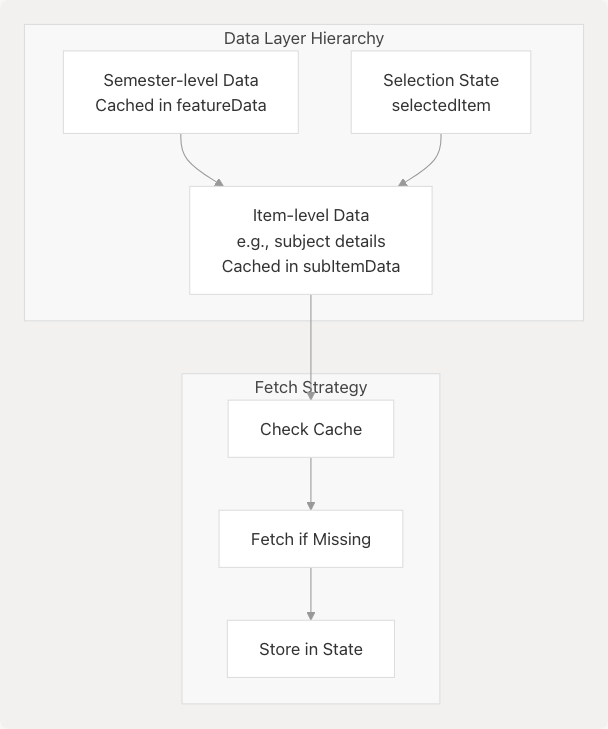Click empty space between Semester-level Data and Selection State

(x=325, y=92)
